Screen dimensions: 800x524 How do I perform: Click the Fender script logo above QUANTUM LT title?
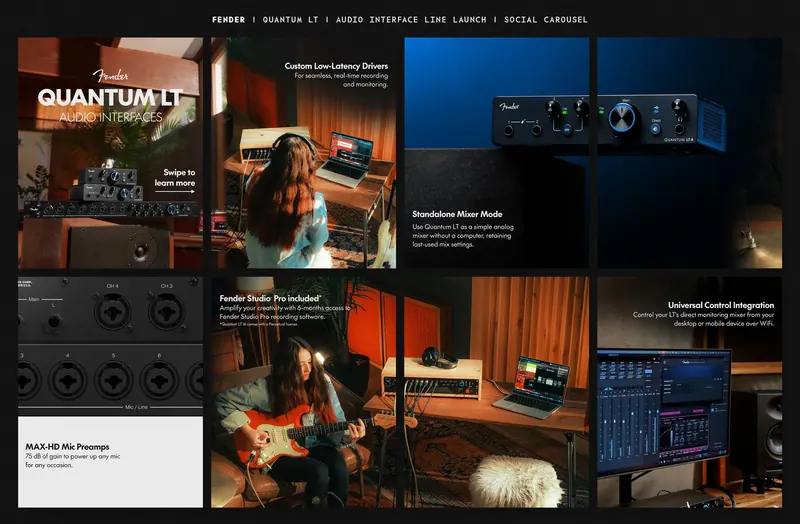(x=111, y=76)
